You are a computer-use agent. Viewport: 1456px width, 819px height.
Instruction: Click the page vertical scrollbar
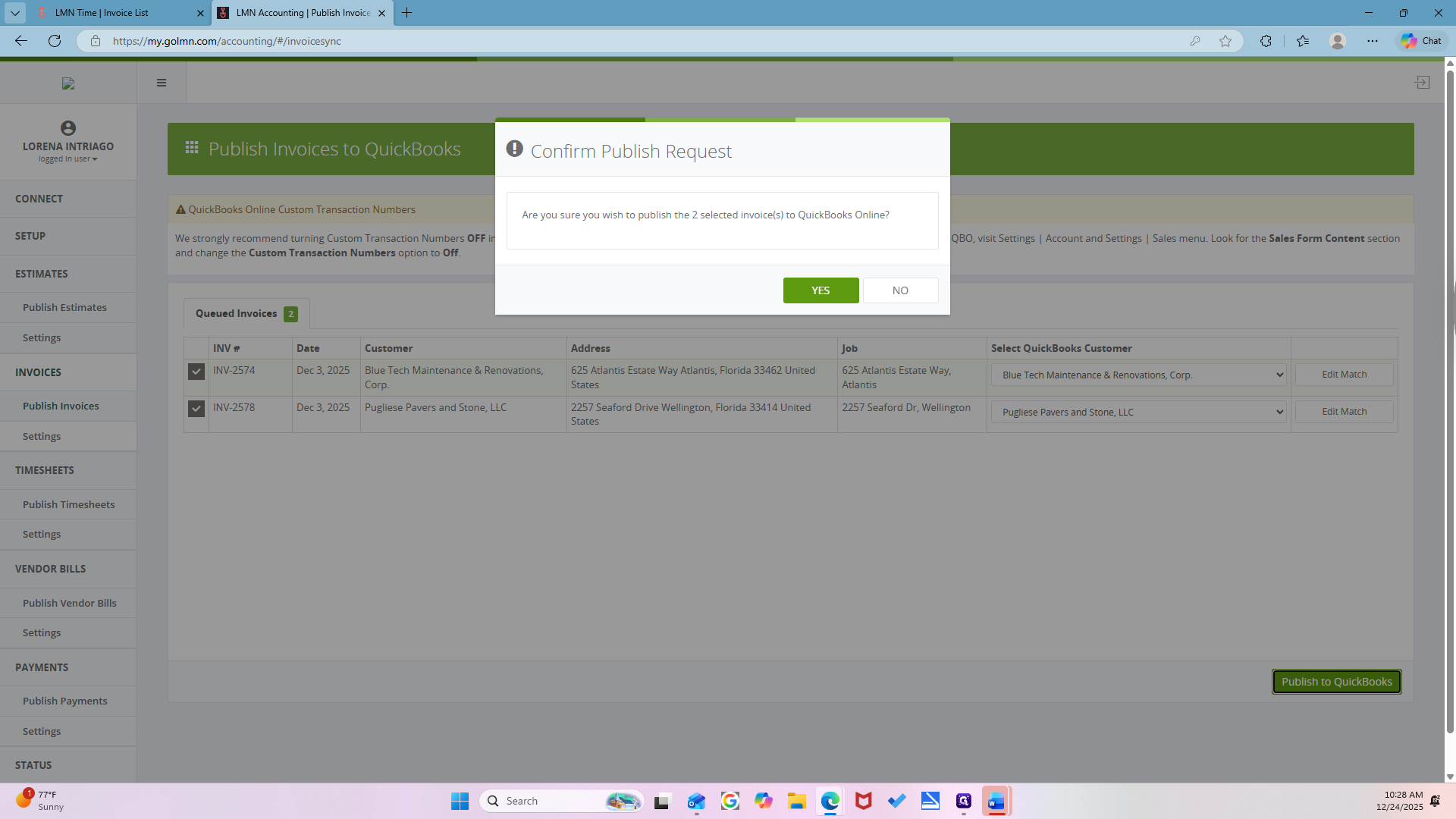(x=1450, y=402)
